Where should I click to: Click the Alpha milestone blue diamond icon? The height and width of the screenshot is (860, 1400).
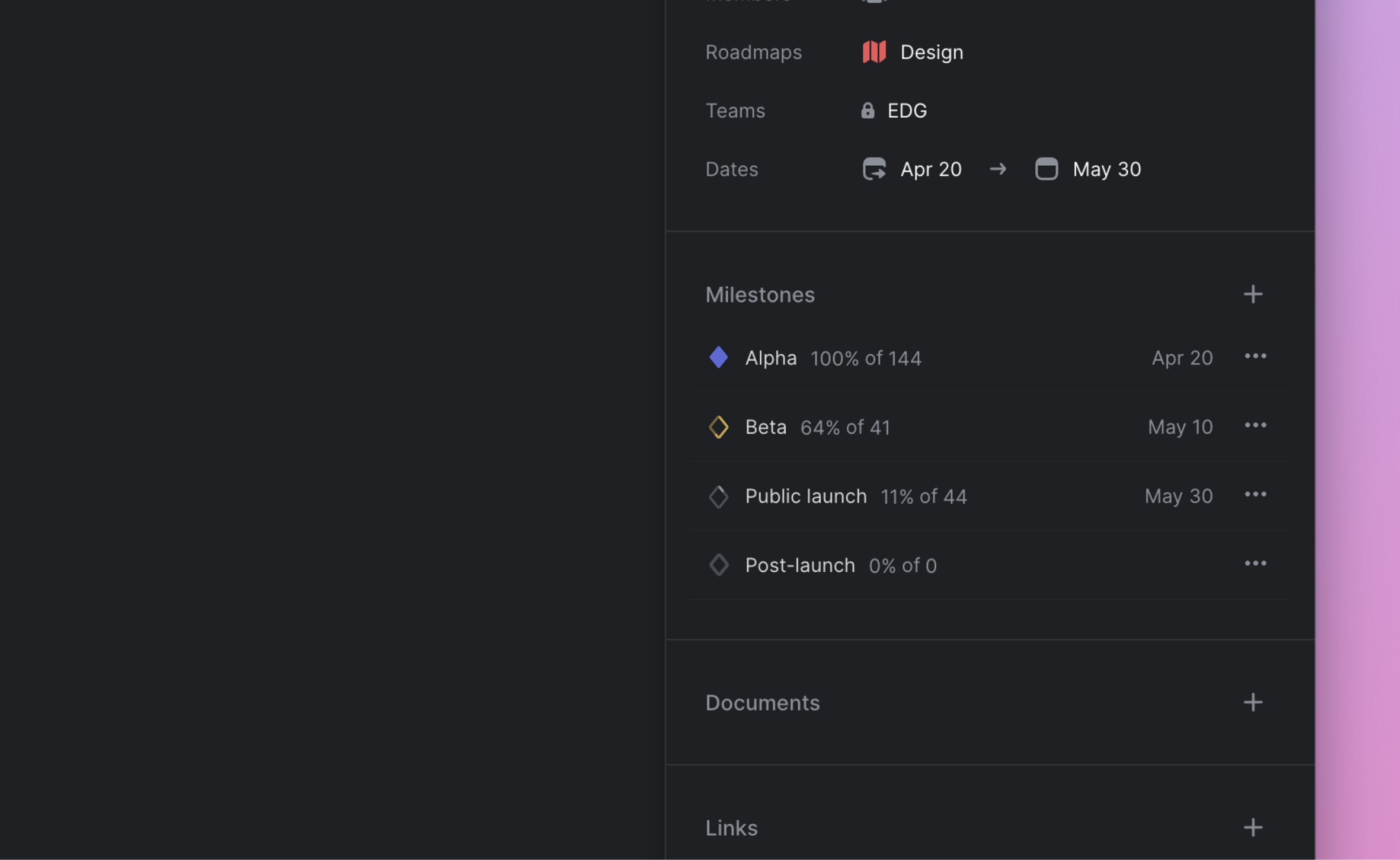(x=719, y=357)
